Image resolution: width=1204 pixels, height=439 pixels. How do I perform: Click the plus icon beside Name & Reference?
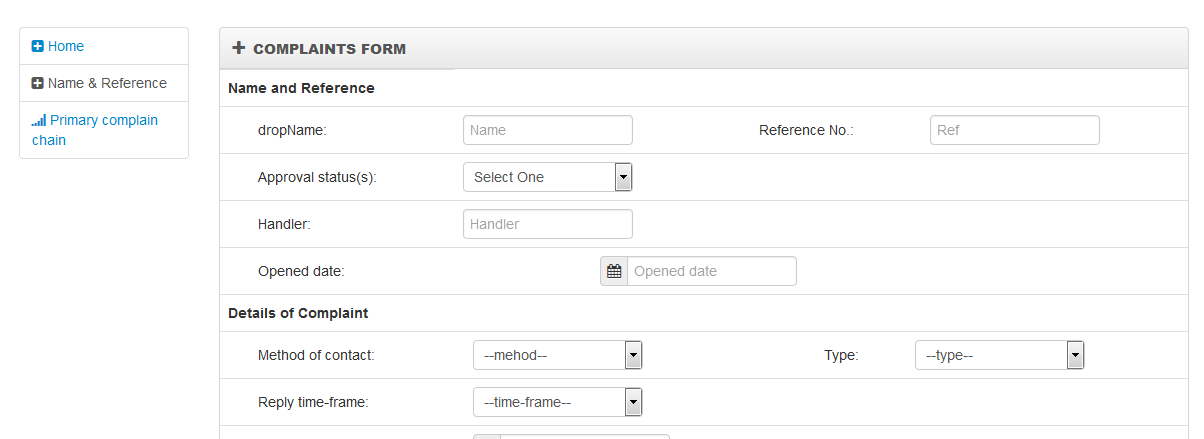tap(38, 84)
